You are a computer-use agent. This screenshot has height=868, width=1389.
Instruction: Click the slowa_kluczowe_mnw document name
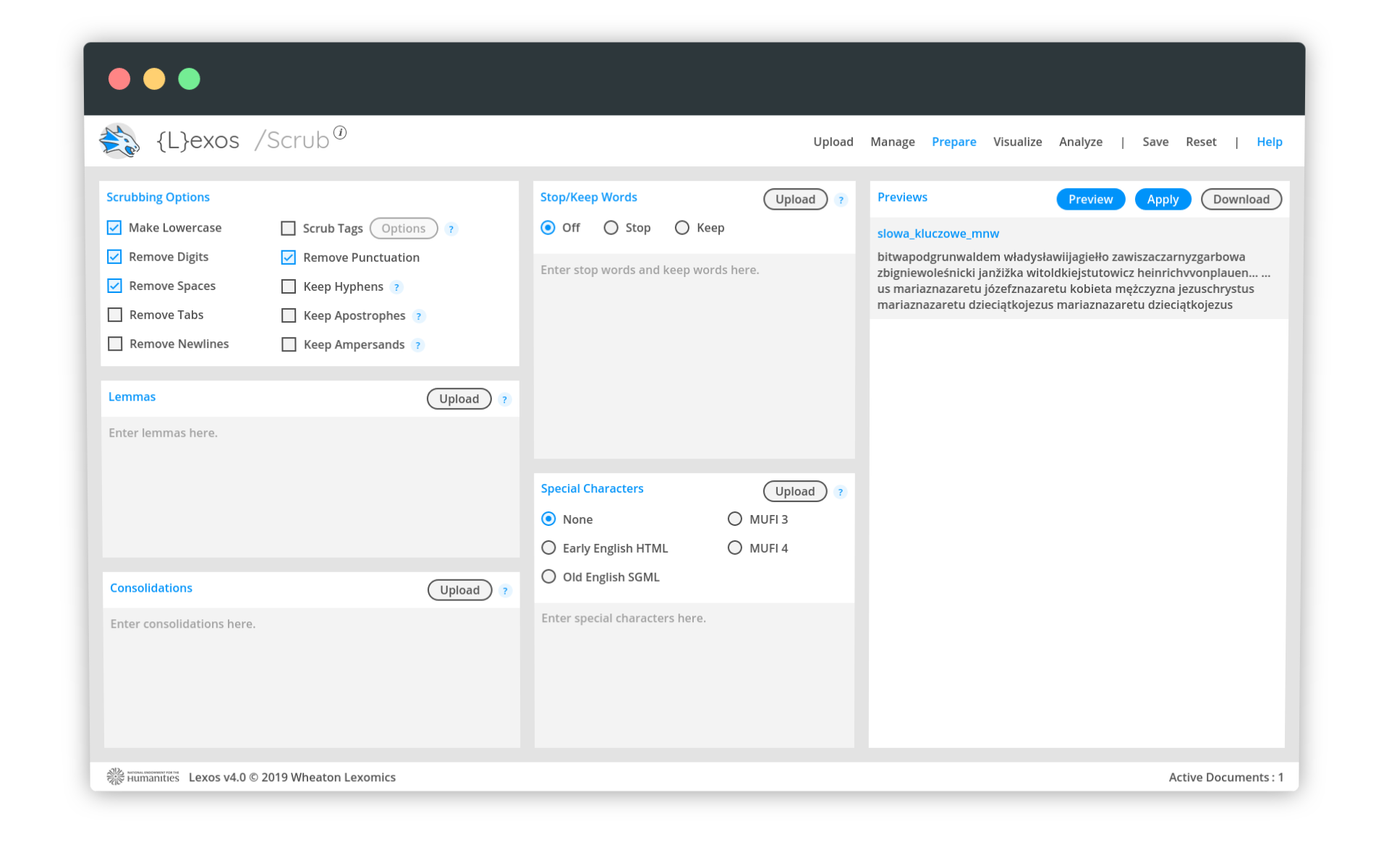coord(938,234)
